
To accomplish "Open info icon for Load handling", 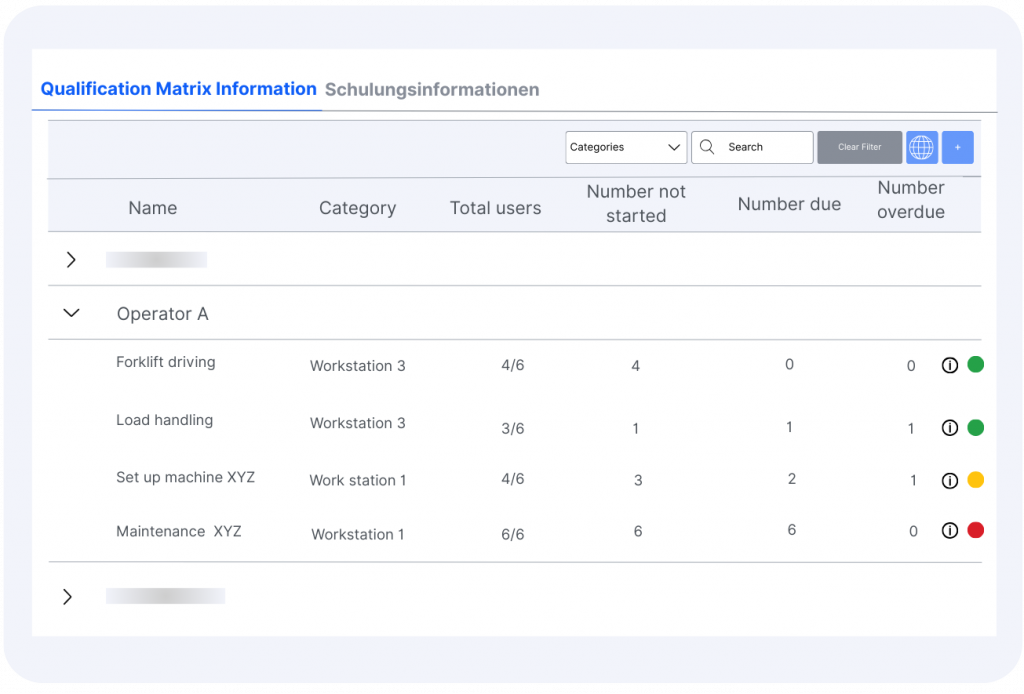I will click(950, 428).
